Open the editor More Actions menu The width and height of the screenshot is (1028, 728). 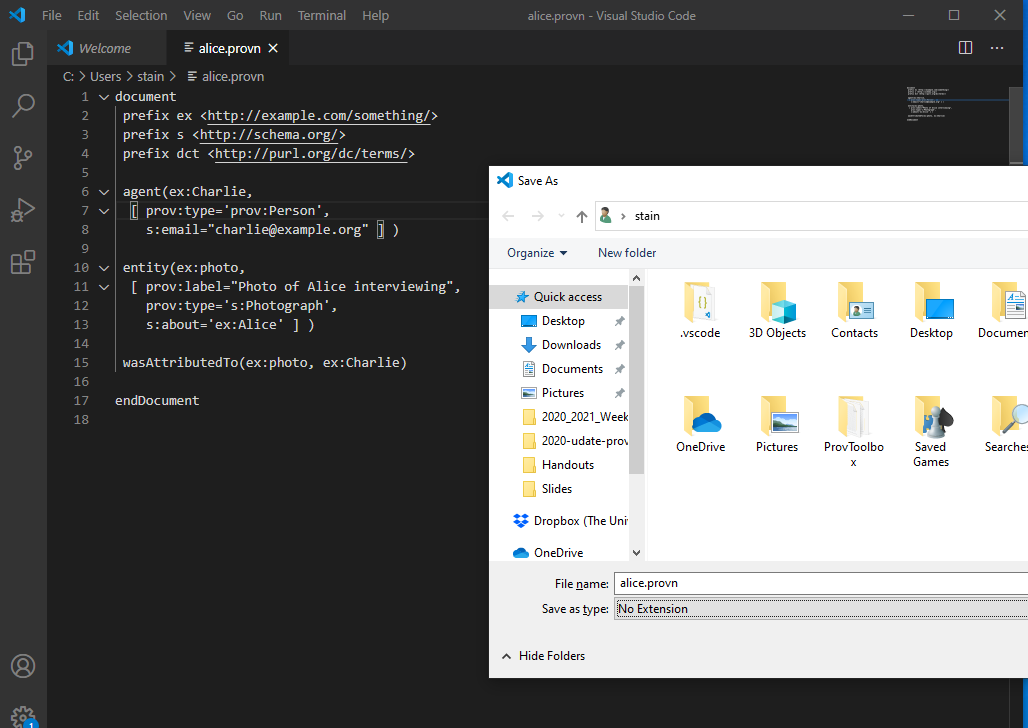coord(997,48)
